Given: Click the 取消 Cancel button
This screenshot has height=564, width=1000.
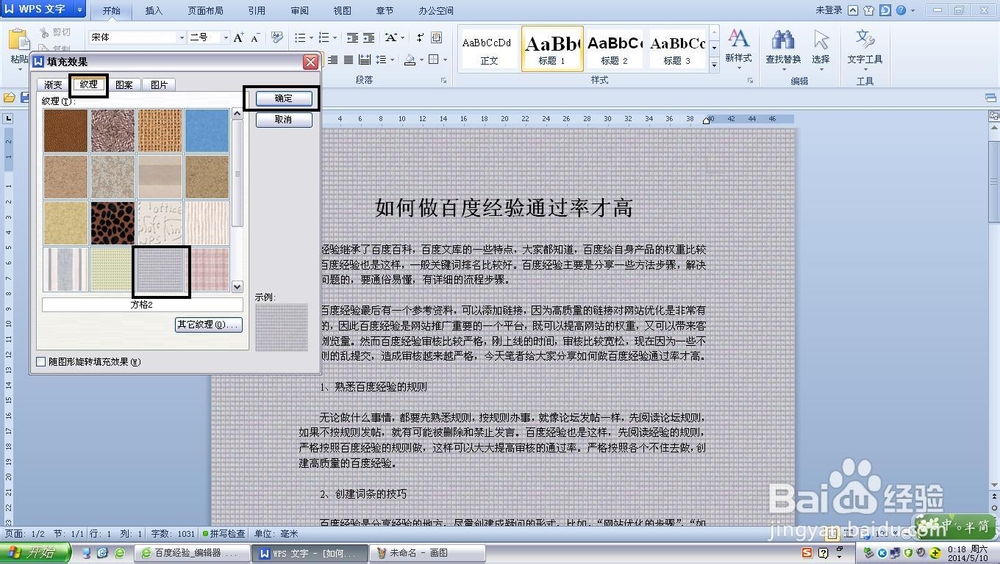Looking at the screenshot, I should (x=284, y=120).
